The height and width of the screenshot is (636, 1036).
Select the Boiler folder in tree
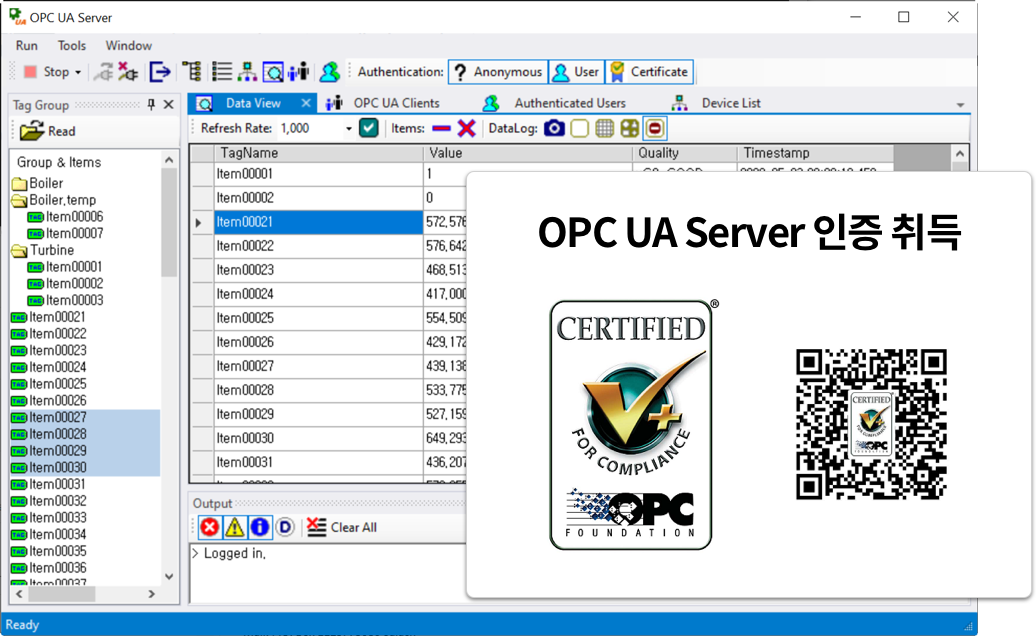pyautogui.click(x=38, y=183)
